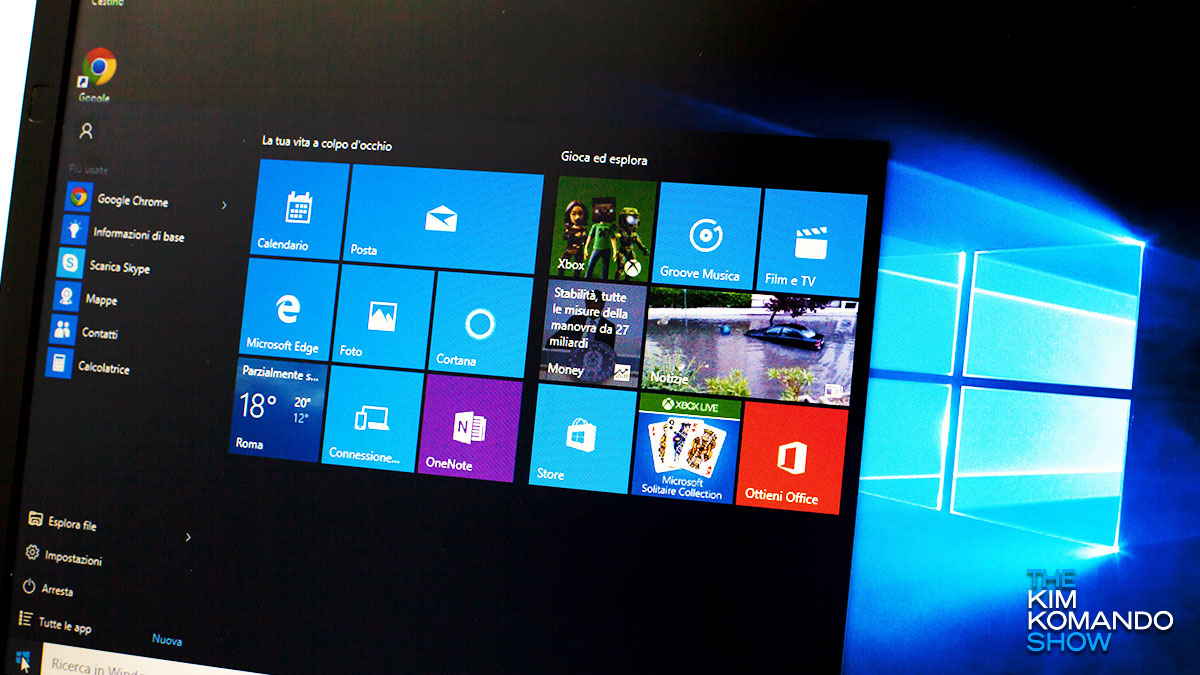Image resolution: width=1200 pixels, height=675 pixels.
Task: Open the user account icon in Start menu
Action: pos(87,130)
